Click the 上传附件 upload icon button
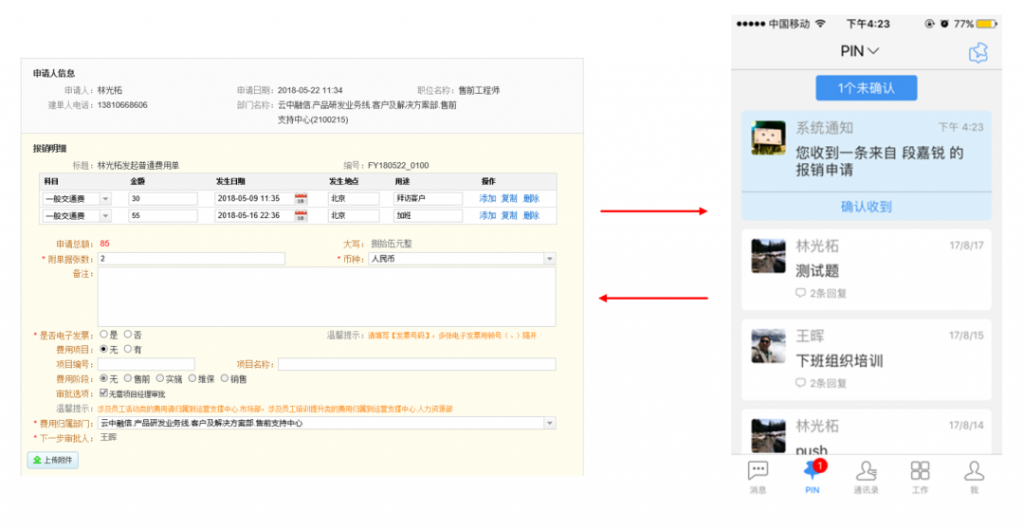1024x528 pixels. [x=53, y=460]
